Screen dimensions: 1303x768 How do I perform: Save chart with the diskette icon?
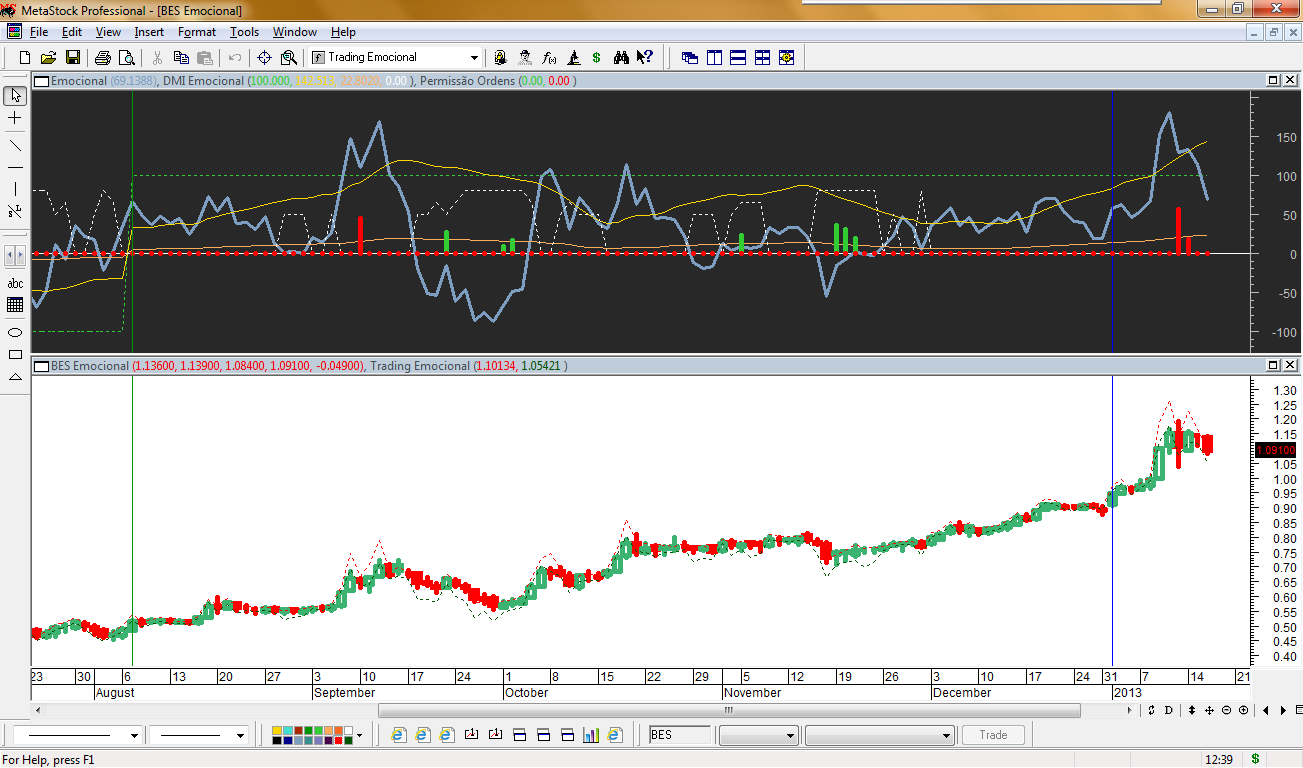click(x=73, y=58)
